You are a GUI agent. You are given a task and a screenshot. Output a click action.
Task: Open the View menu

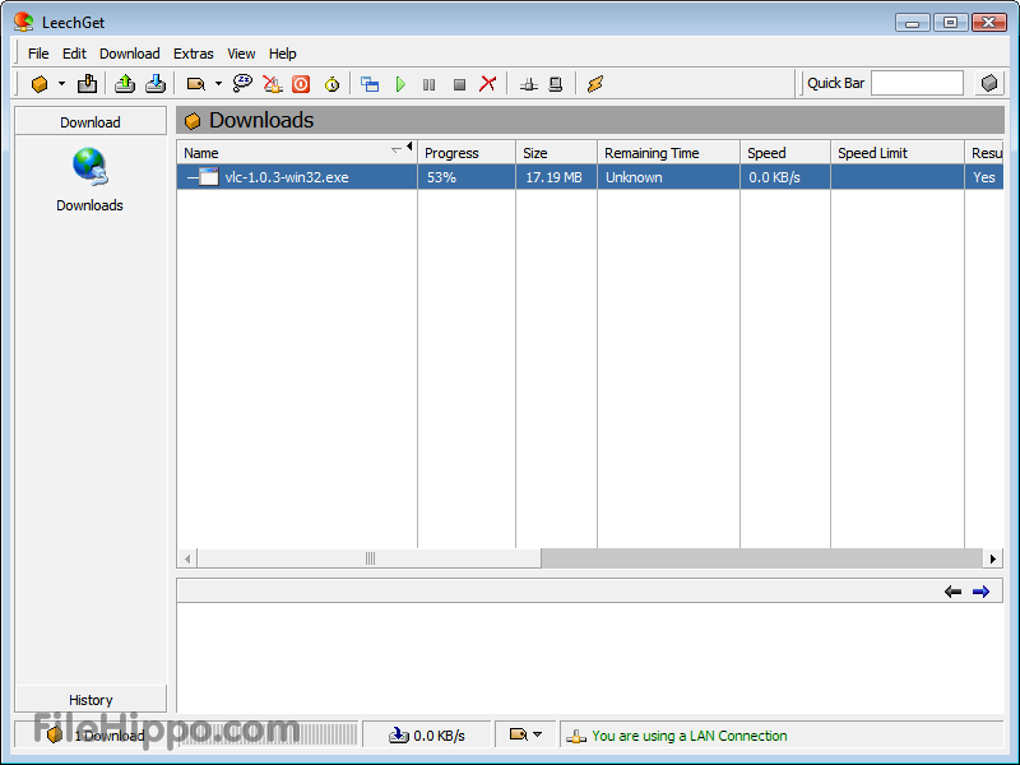(241, 53)
